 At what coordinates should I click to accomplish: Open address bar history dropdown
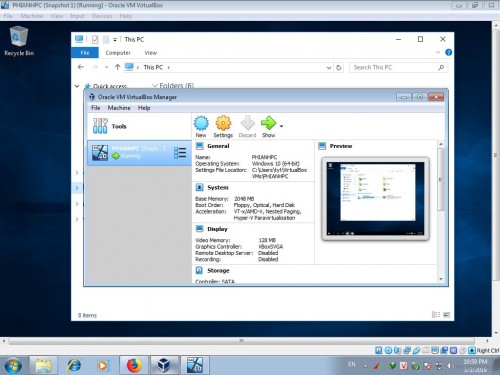point(329,68)
